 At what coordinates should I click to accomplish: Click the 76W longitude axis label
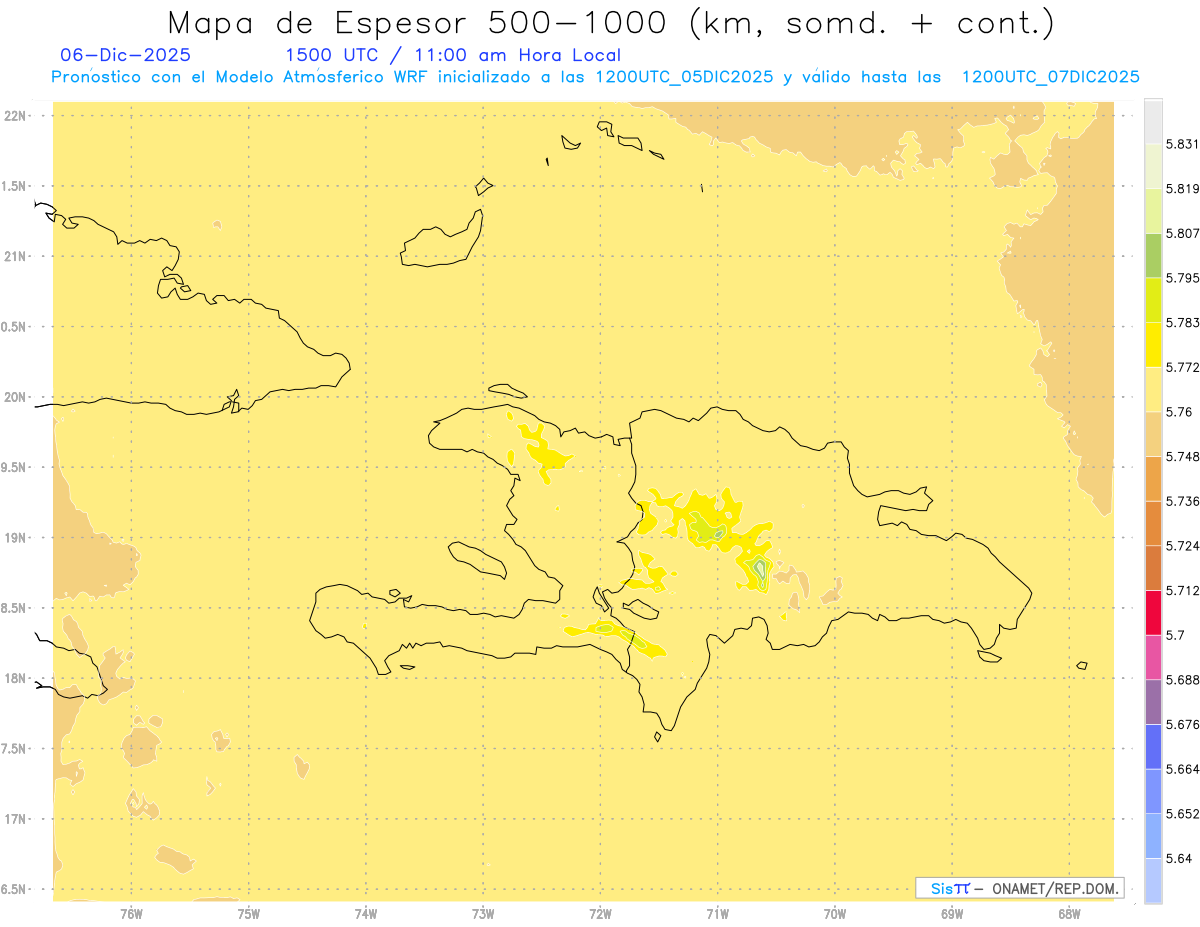pyautogui.click(x=131, y=914)
